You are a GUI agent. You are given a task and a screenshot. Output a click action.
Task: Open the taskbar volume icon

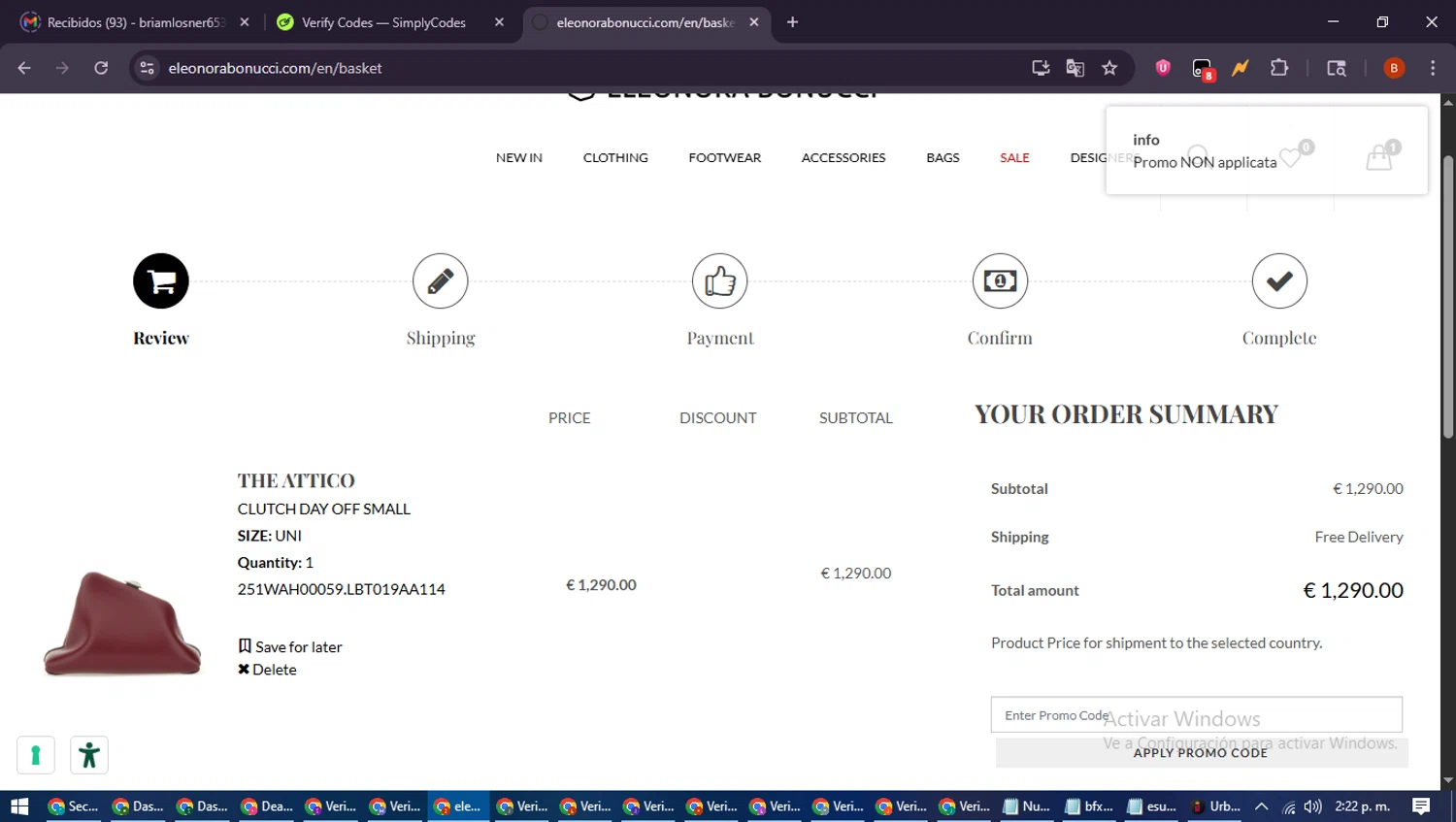[1312, 806]
